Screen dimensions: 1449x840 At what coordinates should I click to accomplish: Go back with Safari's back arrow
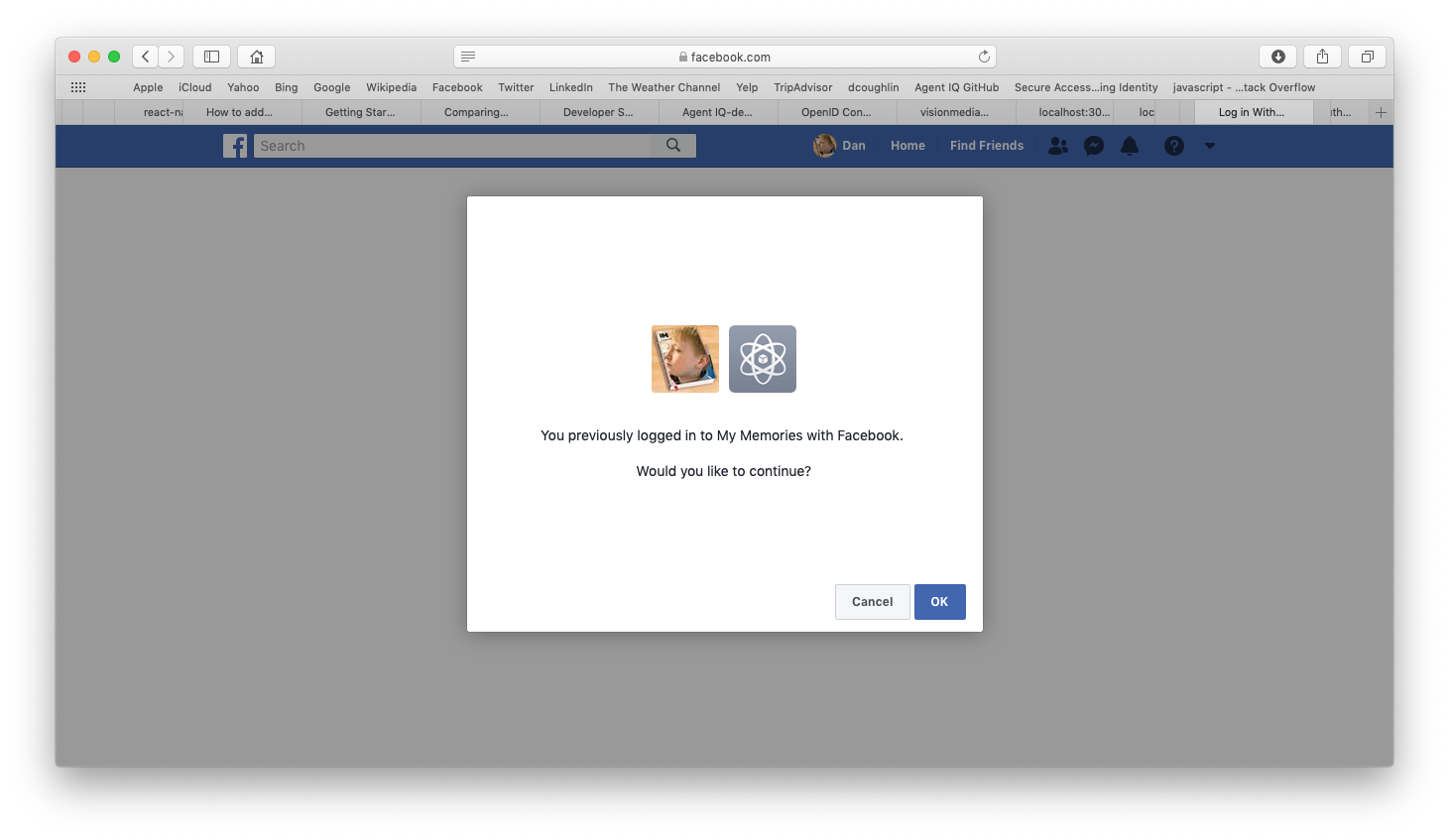point(146,57)
